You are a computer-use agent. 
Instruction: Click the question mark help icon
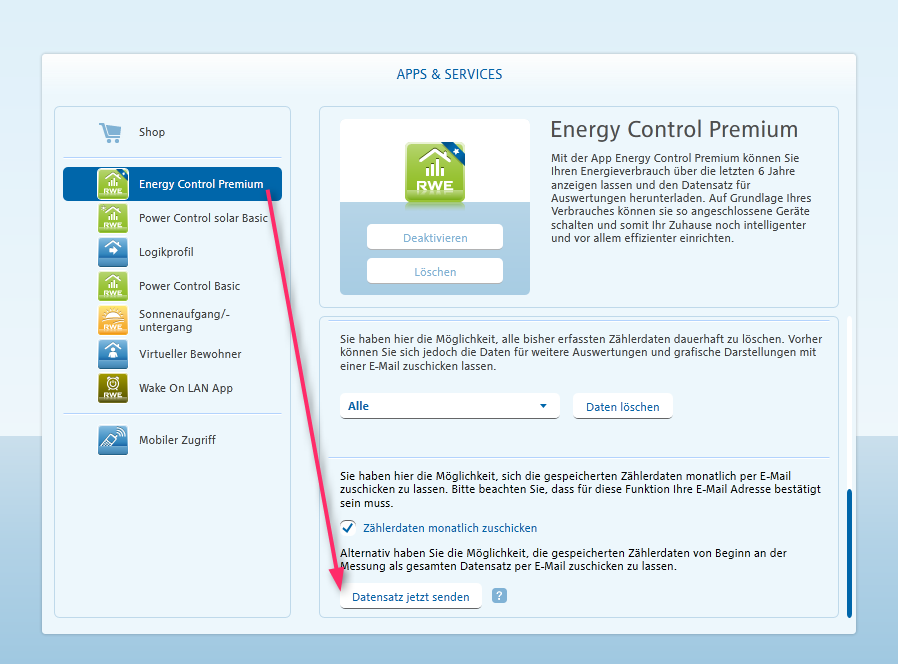(499, 596)
